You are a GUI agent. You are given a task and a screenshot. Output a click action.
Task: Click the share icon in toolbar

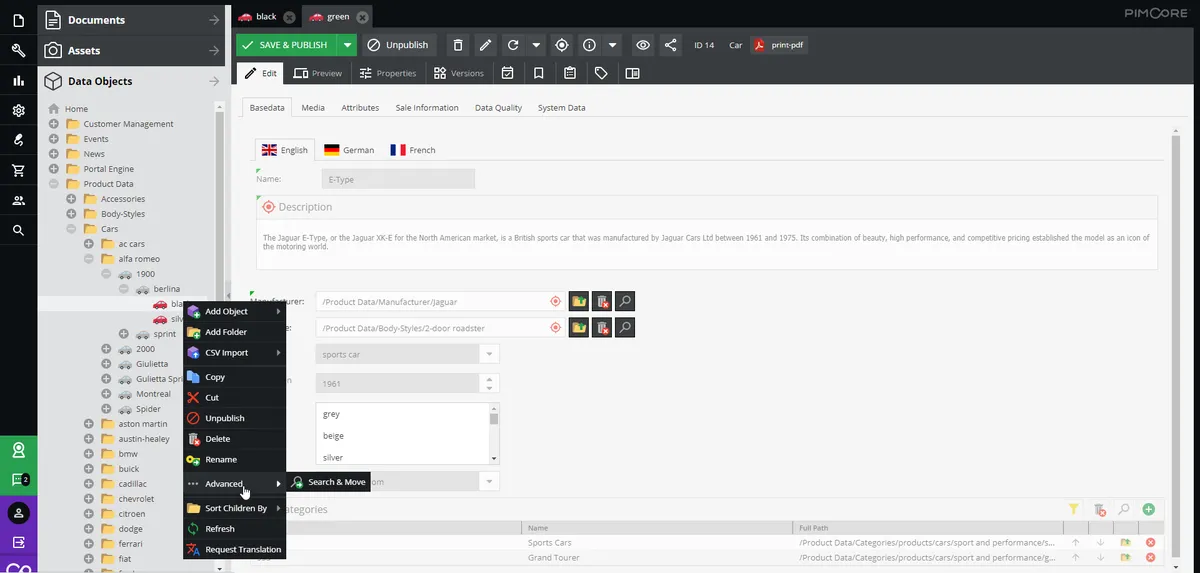point(670,45)
